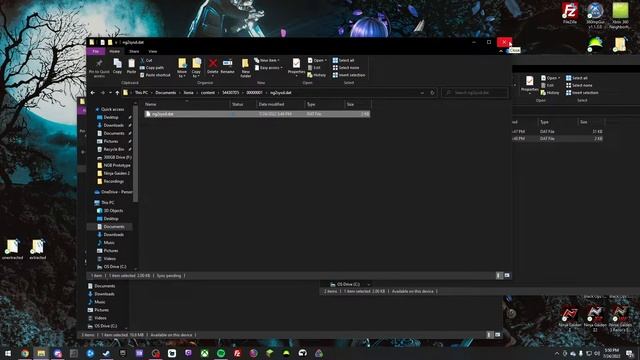
Task: Open the Easy access dropdown
Action: point(269,68)
